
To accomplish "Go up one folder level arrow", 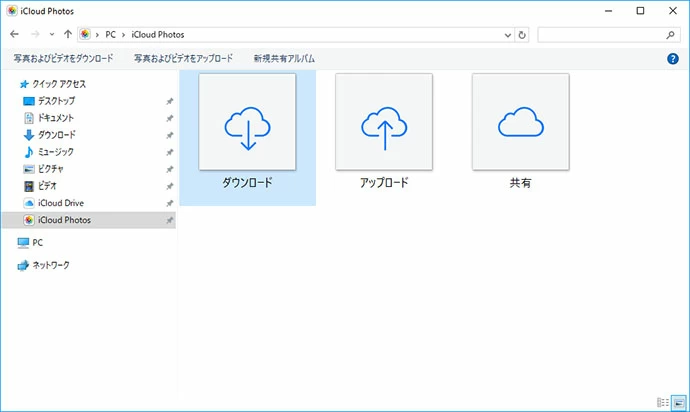I will click(x=67, y=35).
